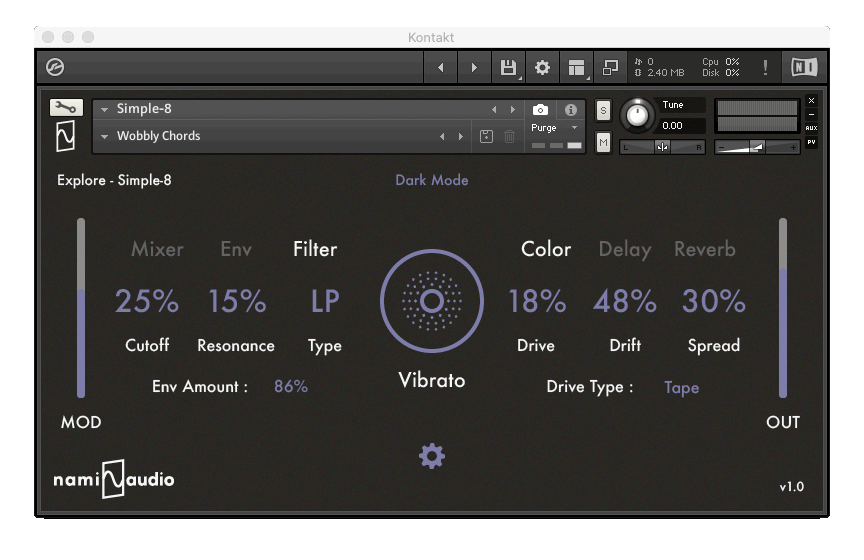Change filter Type LP value
864x560 pixels.
[x=325, y=301]
